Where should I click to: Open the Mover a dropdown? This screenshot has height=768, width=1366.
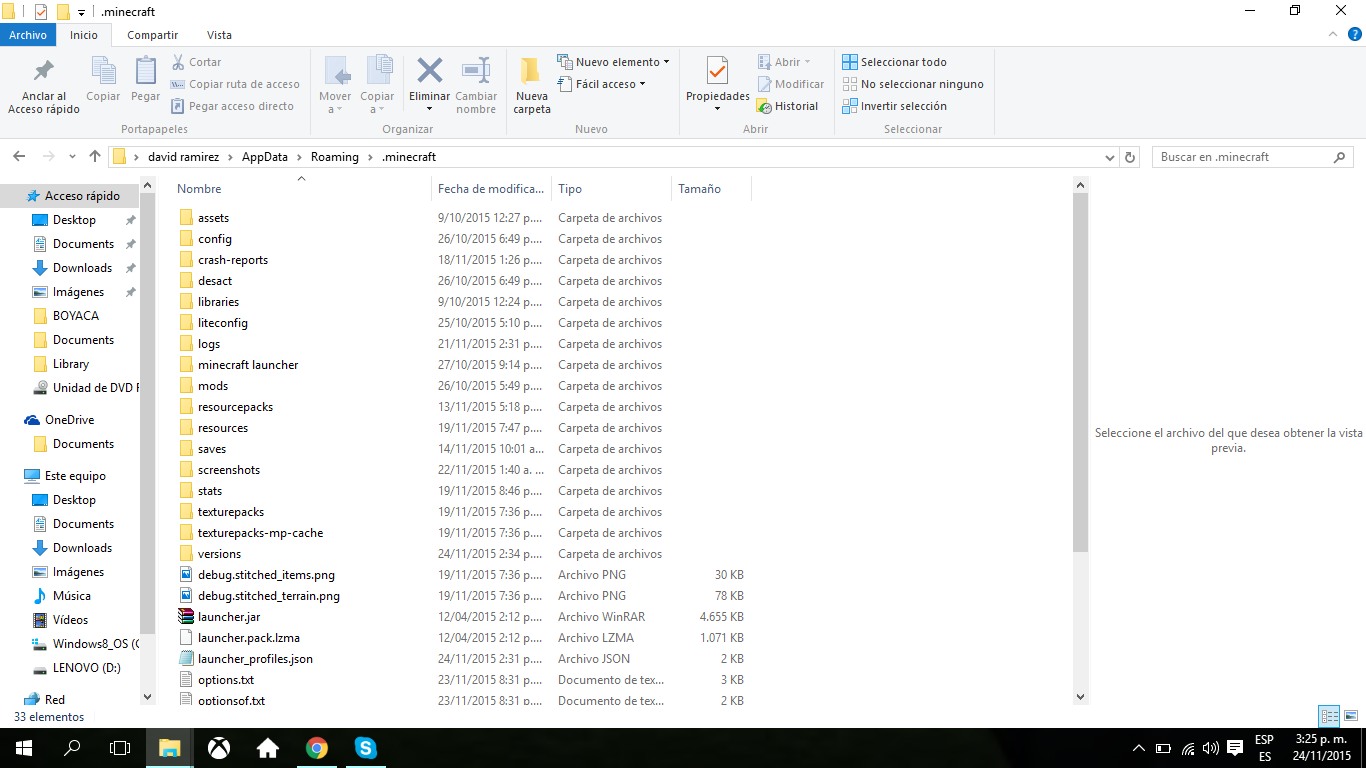tap(336, 86)
